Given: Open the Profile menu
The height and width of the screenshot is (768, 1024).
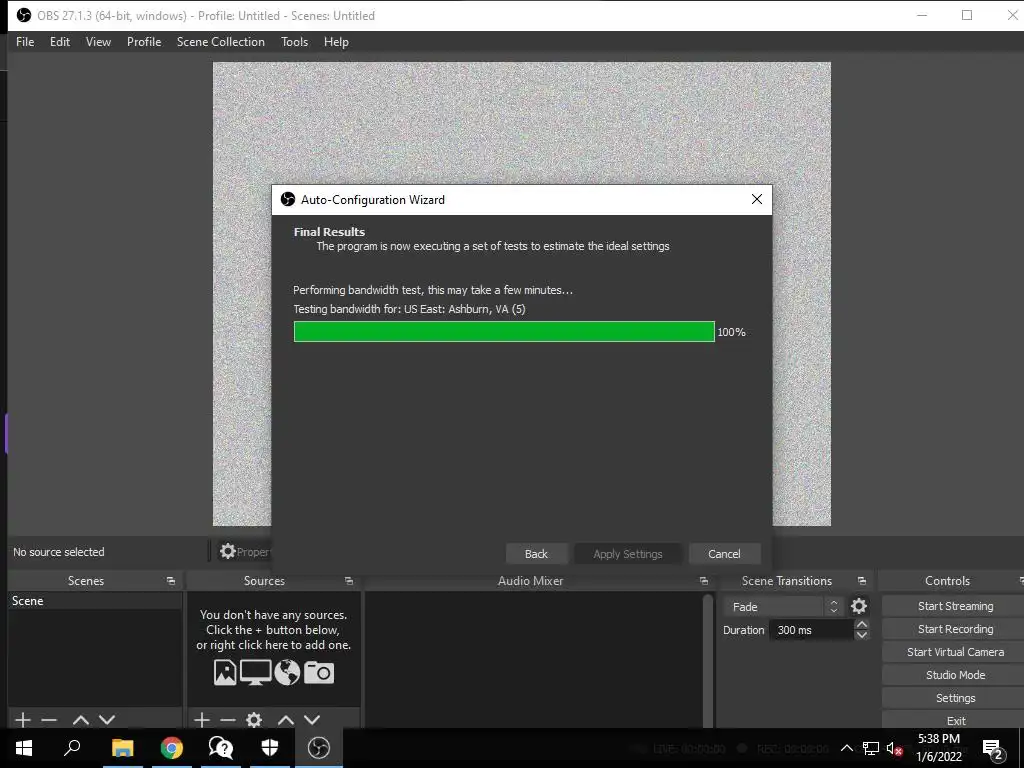Looking at the screenshot, I should point(144,42).
